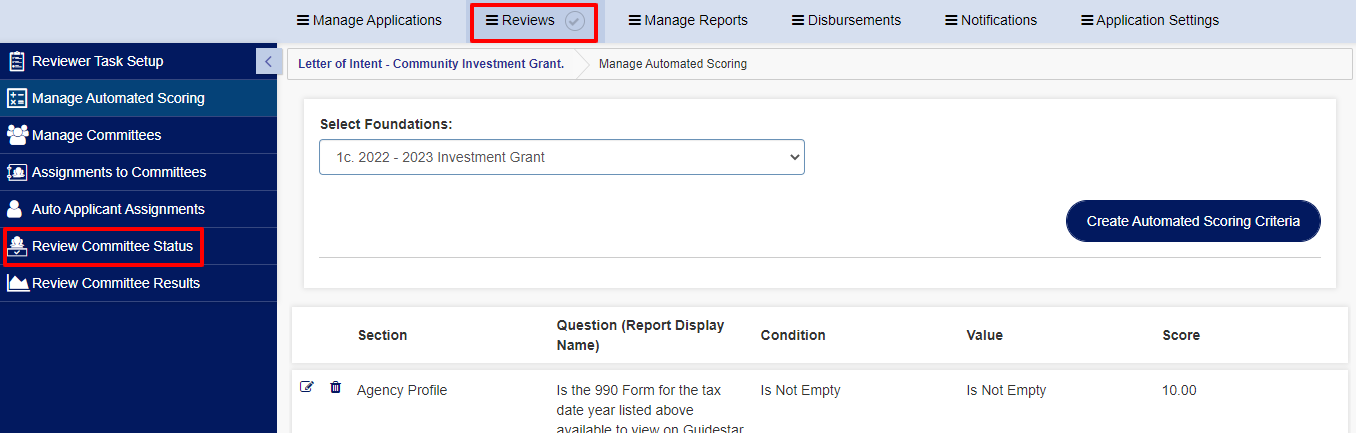Click the 10.00 score value
The image size is (1356, 433).
[1179, 390]
